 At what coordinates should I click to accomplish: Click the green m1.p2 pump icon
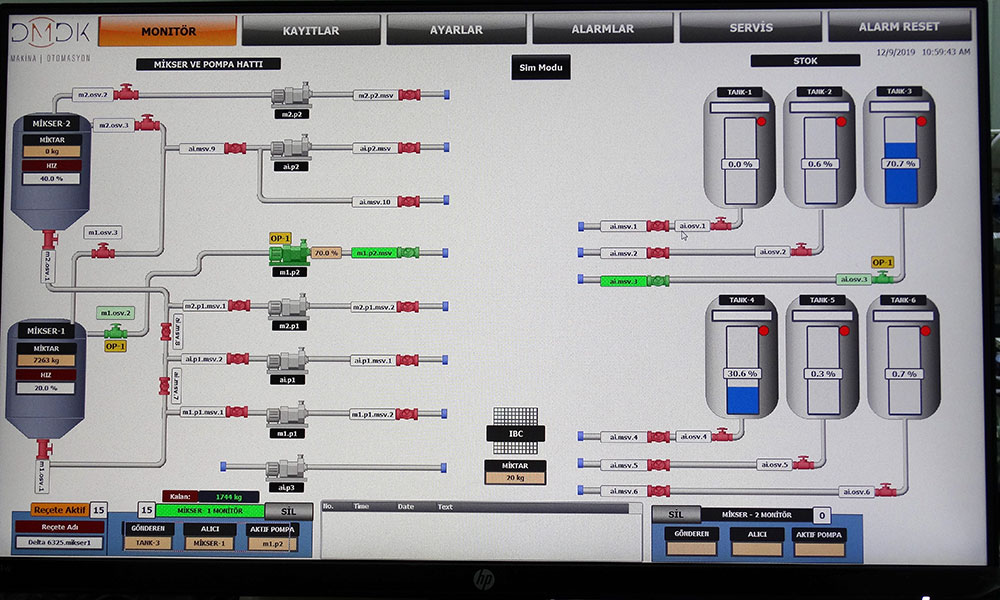tap(289, 253)
